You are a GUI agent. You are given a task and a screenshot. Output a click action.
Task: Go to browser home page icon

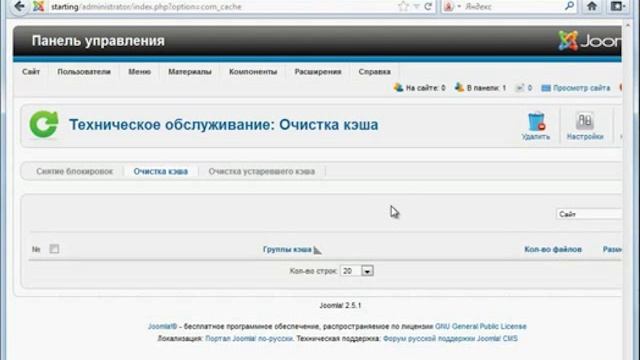coord(592,6)
